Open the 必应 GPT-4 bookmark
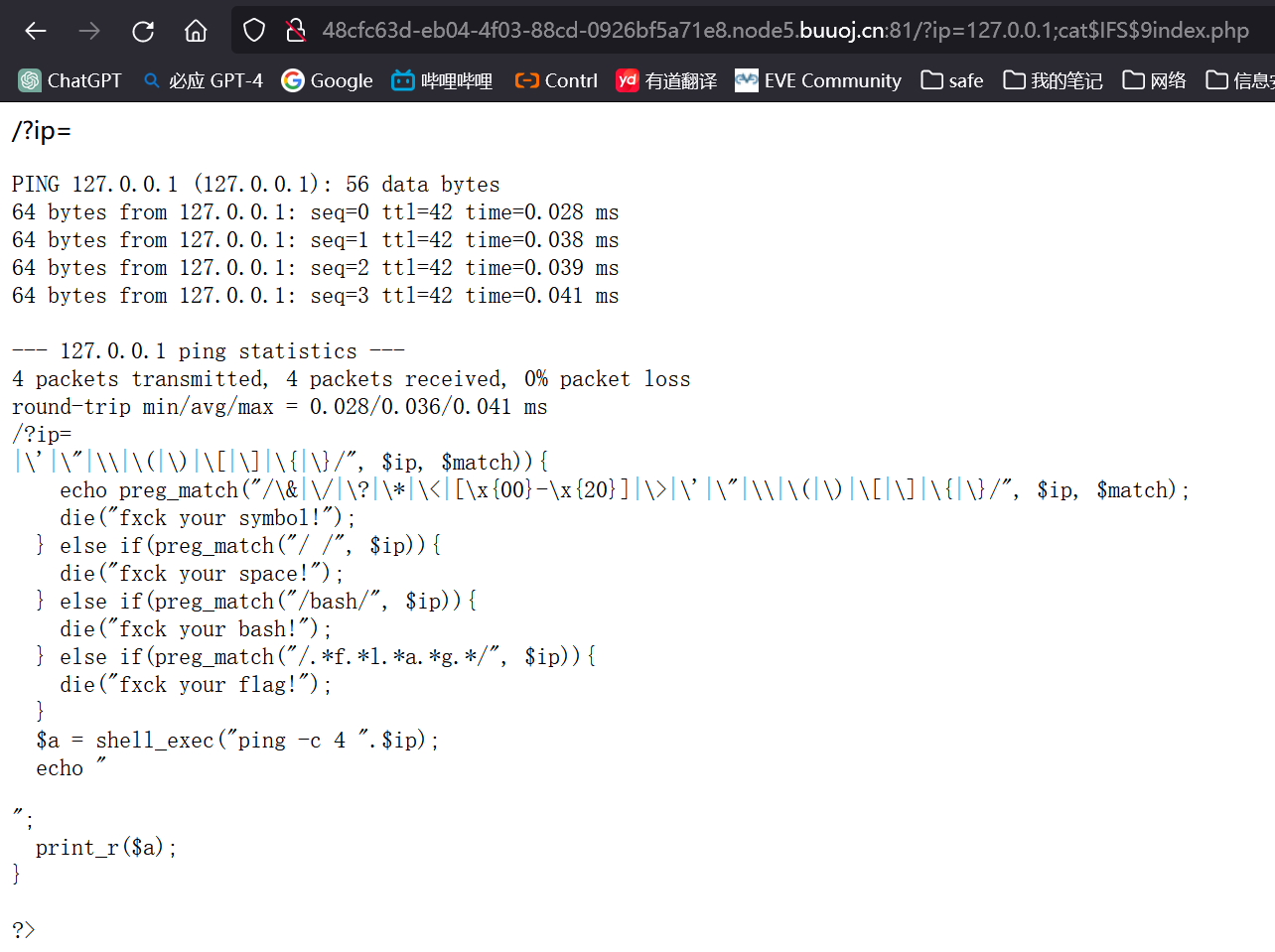This screenshot has width=1275, height=952. [203, 80]
